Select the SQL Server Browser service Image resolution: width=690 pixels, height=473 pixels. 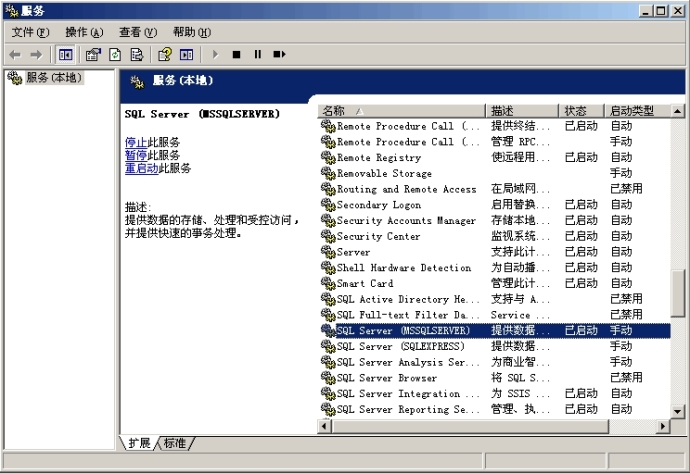click(x=387, y=378)
